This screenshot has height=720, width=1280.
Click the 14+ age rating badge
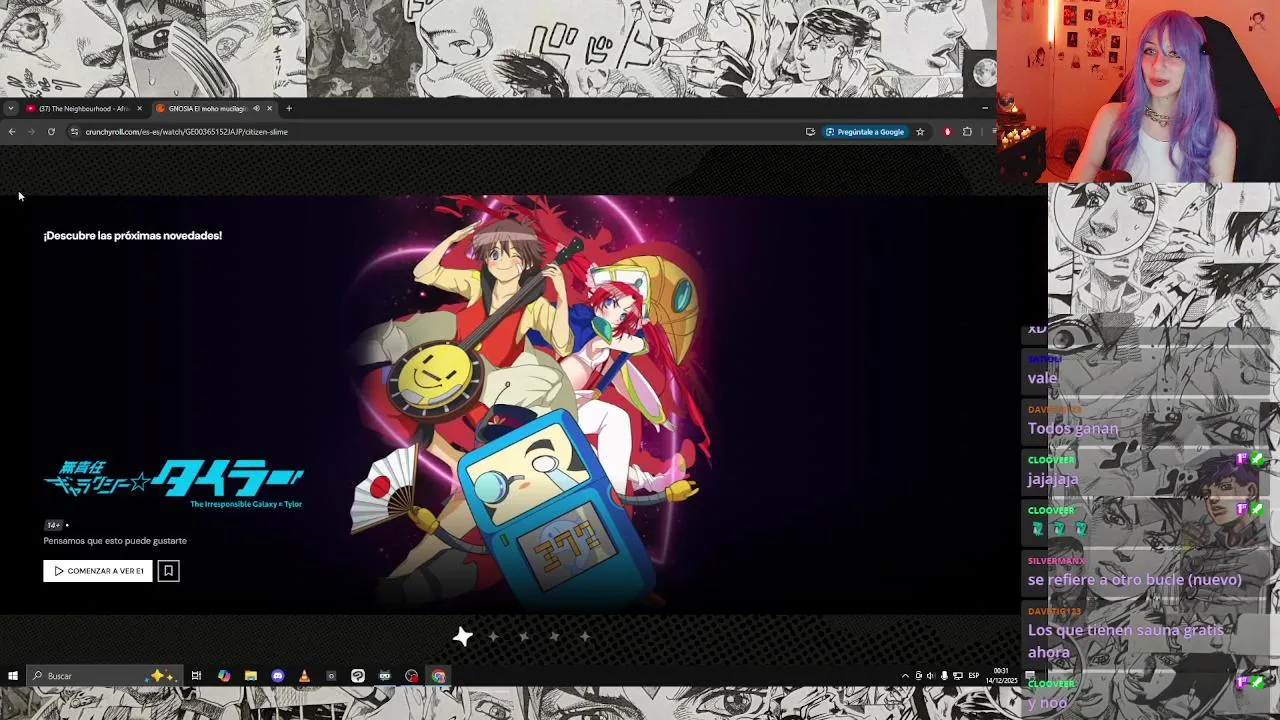pyautogui.click(x=53, y=525)
